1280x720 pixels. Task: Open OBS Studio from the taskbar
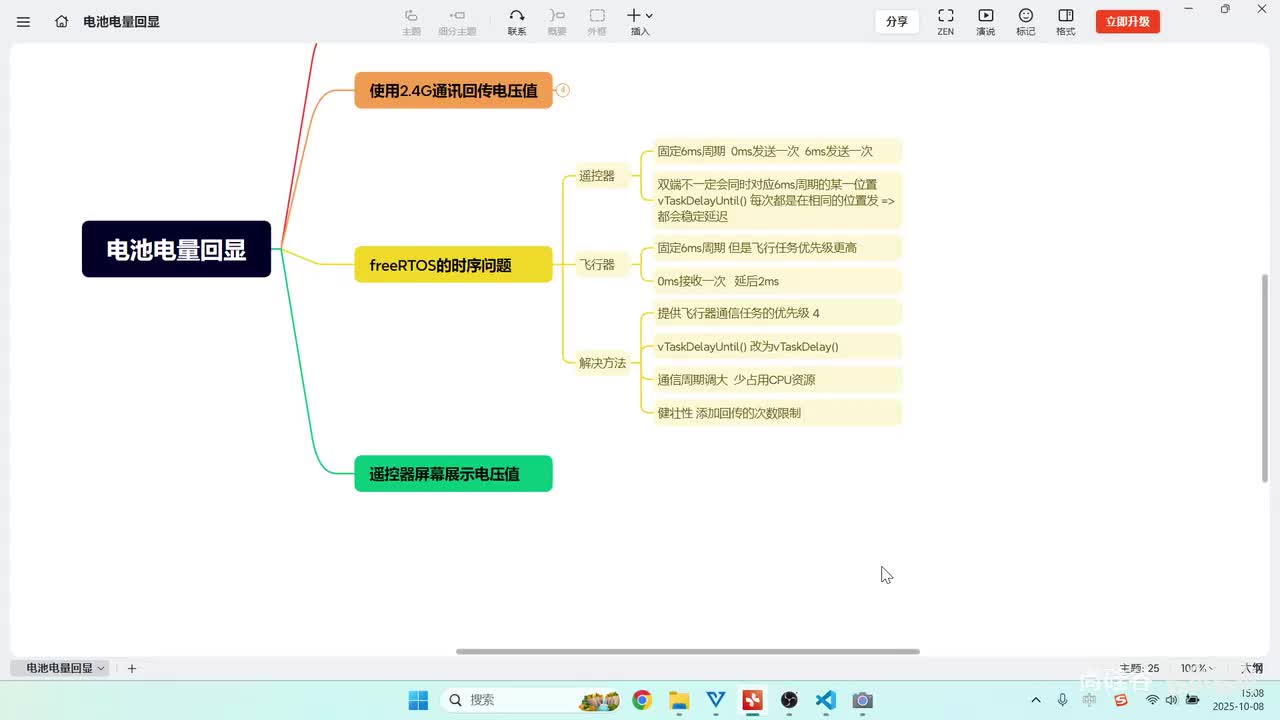click(x=789, y=700)
